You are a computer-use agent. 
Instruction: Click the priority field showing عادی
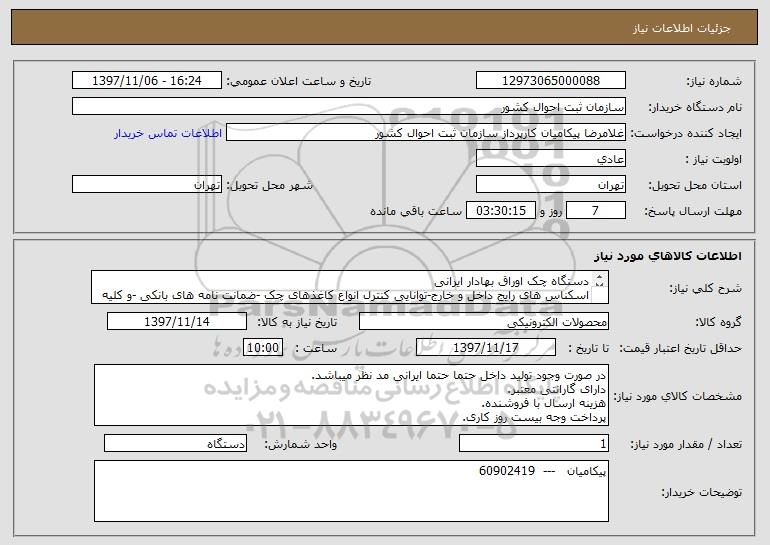pos(550,159)
